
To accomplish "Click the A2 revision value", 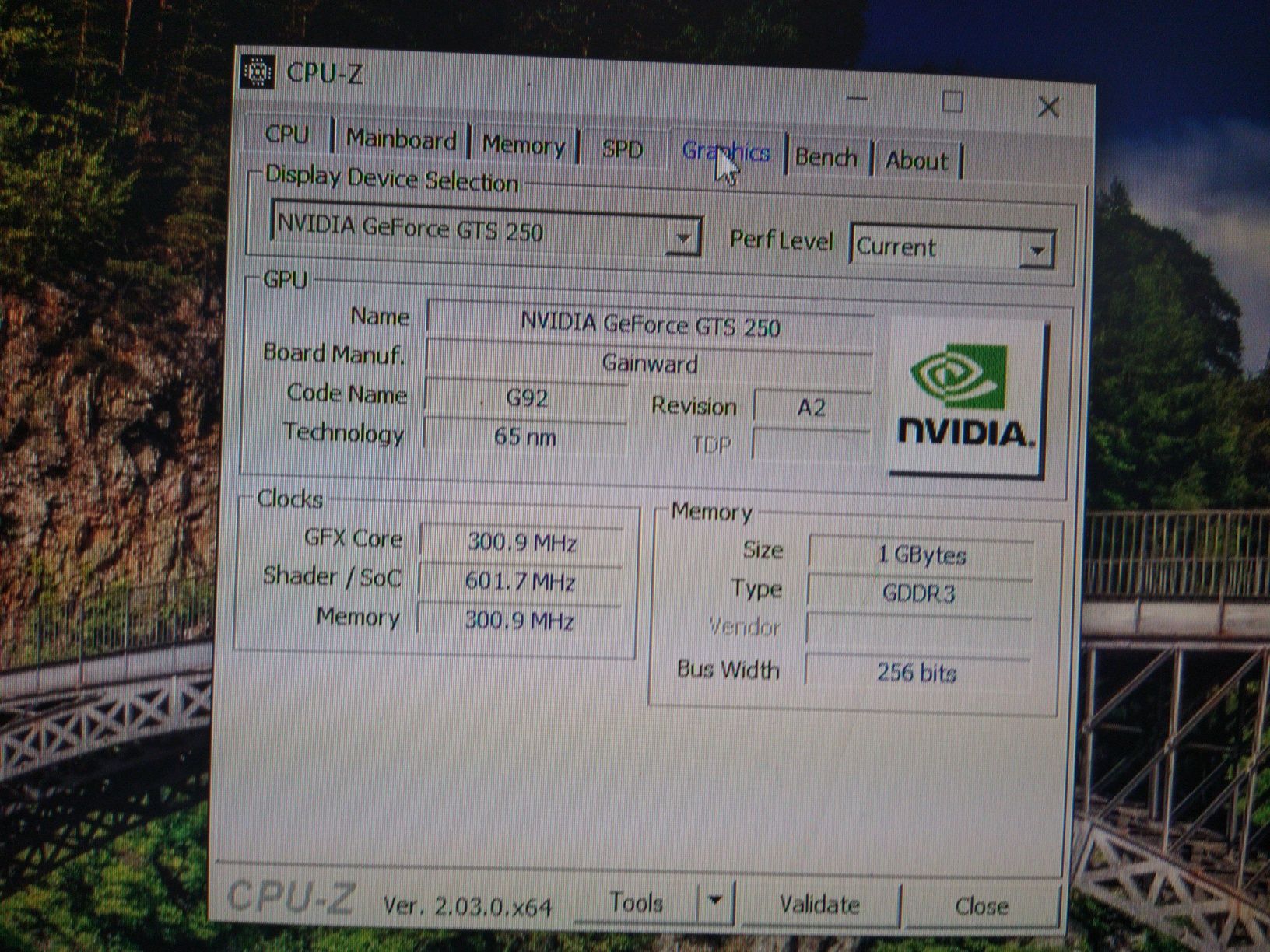I will [x=812, y=408].
